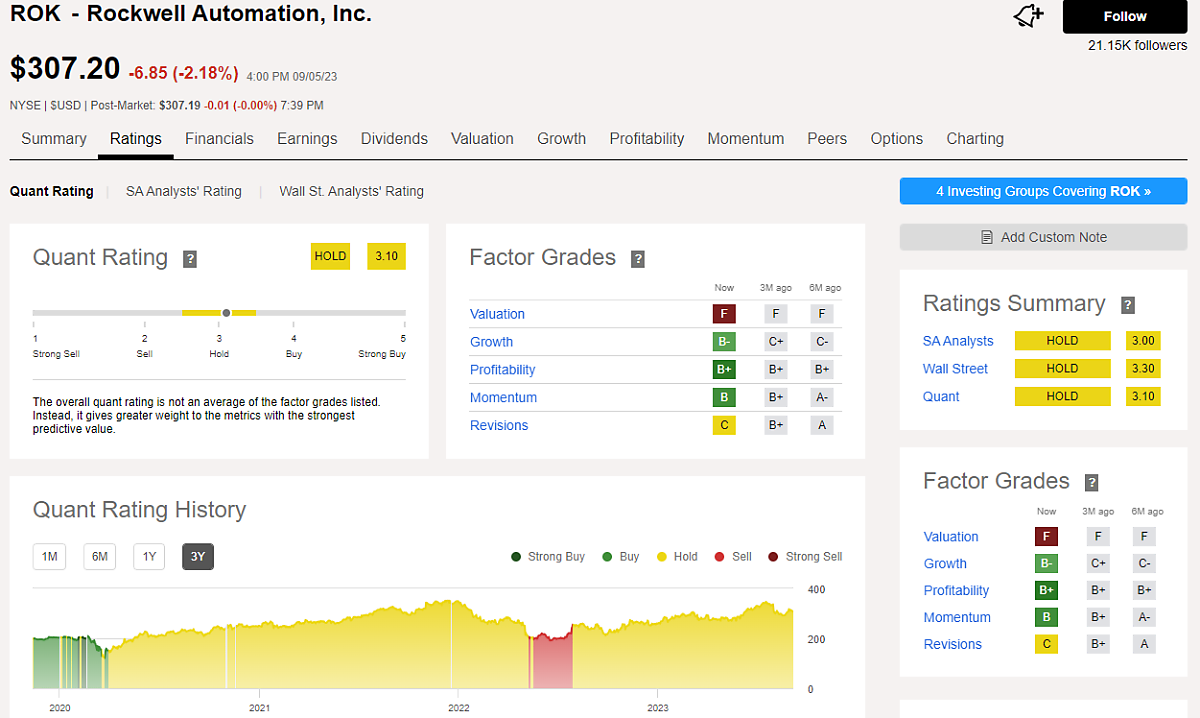1200x718 pixels.
Task: Click yellow HOLD badge in Quant Rating
Action: pyautogui.click(x=330, y=256)
